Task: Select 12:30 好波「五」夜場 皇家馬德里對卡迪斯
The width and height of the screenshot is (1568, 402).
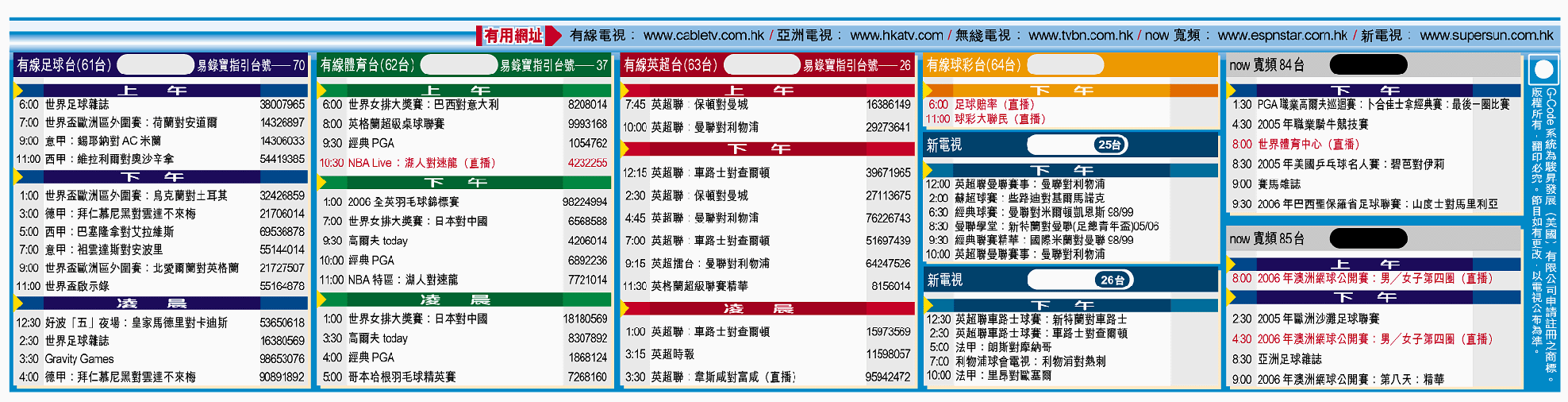Action: coord(161,323)
